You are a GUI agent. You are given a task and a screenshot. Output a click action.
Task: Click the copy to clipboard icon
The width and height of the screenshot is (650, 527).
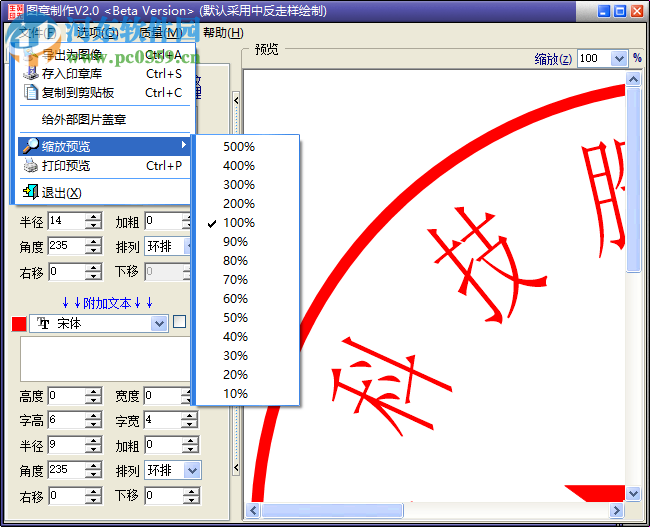[31, 92]
